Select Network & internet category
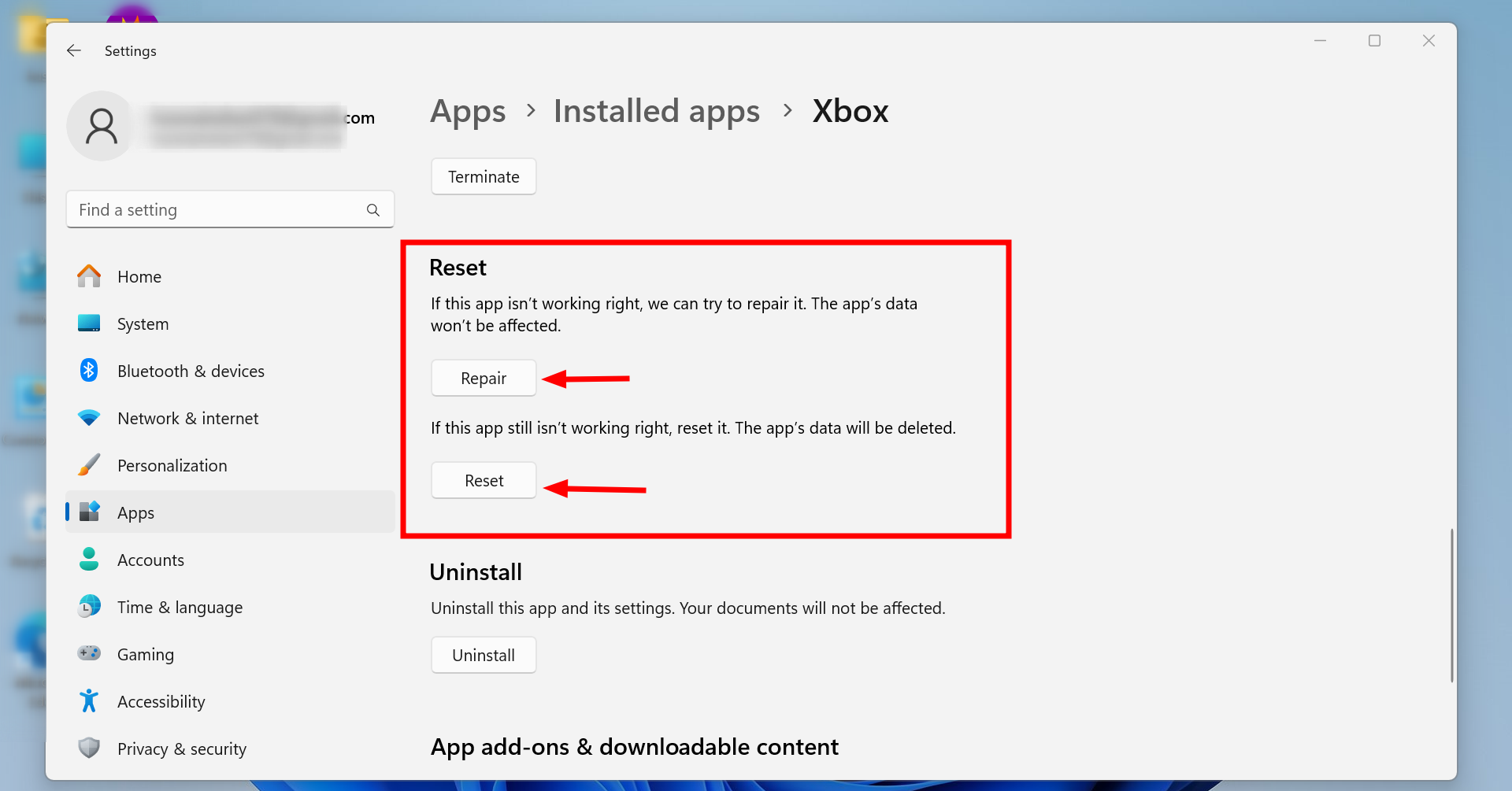Screen dimensions: 1512x791 point(230,418)
